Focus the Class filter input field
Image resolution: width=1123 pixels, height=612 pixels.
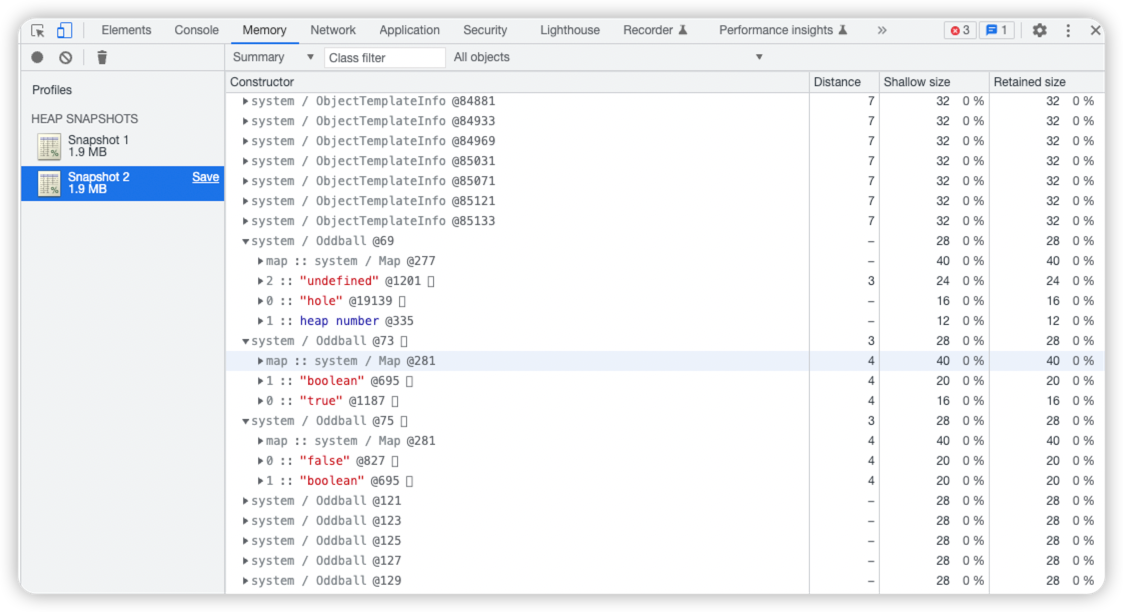385,57
